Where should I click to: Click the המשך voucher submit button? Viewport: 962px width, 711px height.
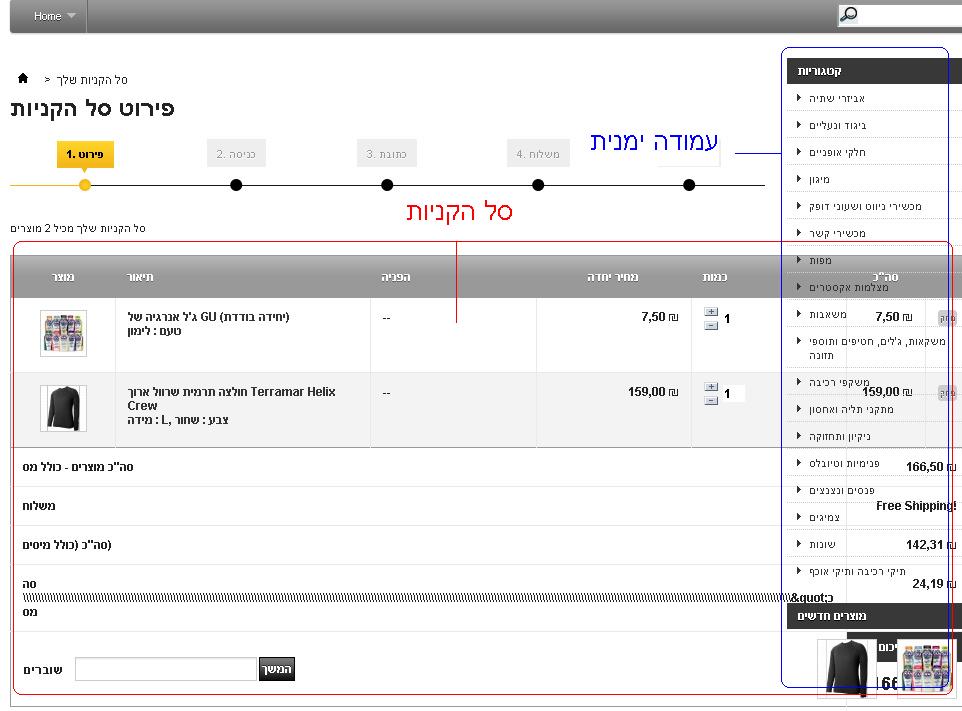(277, 669)
